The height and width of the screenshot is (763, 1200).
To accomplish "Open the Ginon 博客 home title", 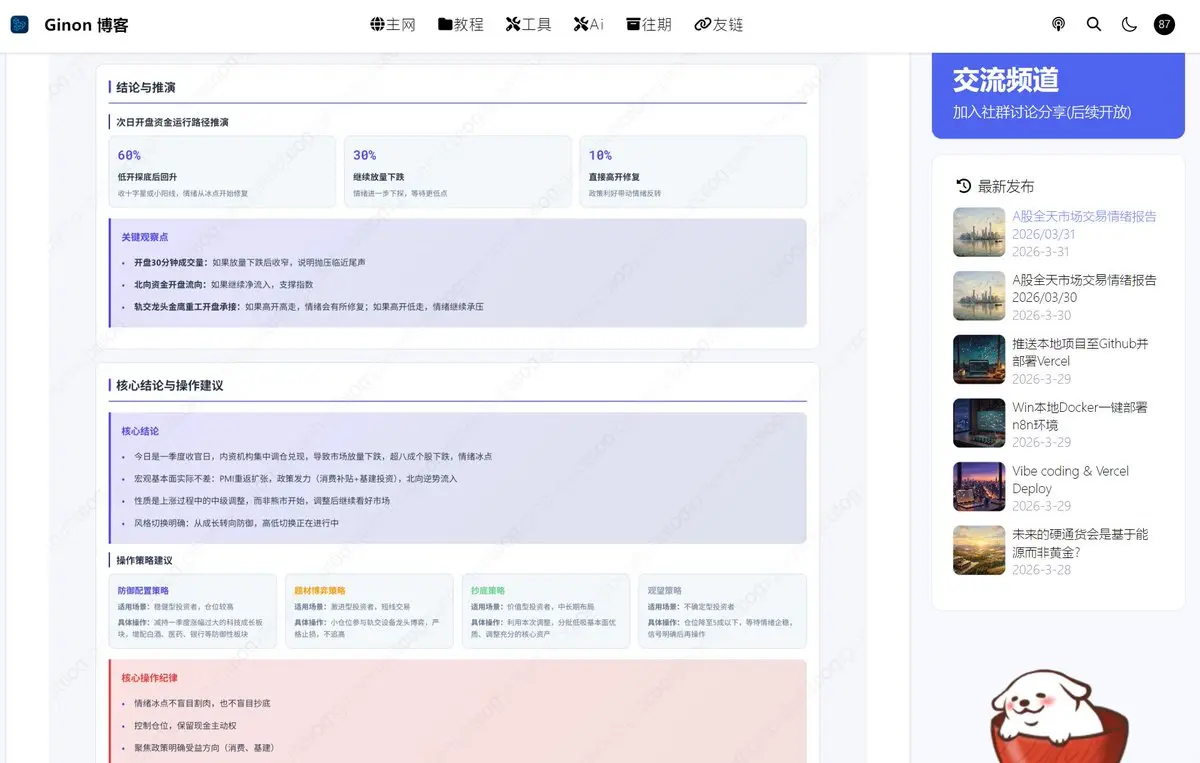I will point(86,25).
